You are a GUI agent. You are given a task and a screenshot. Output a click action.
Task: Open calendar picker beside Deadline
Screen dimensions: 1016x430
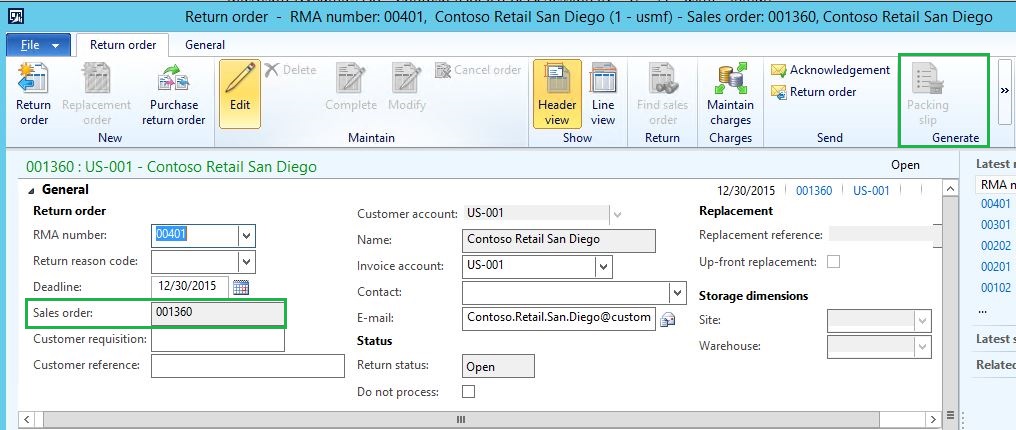click(240, 287)
